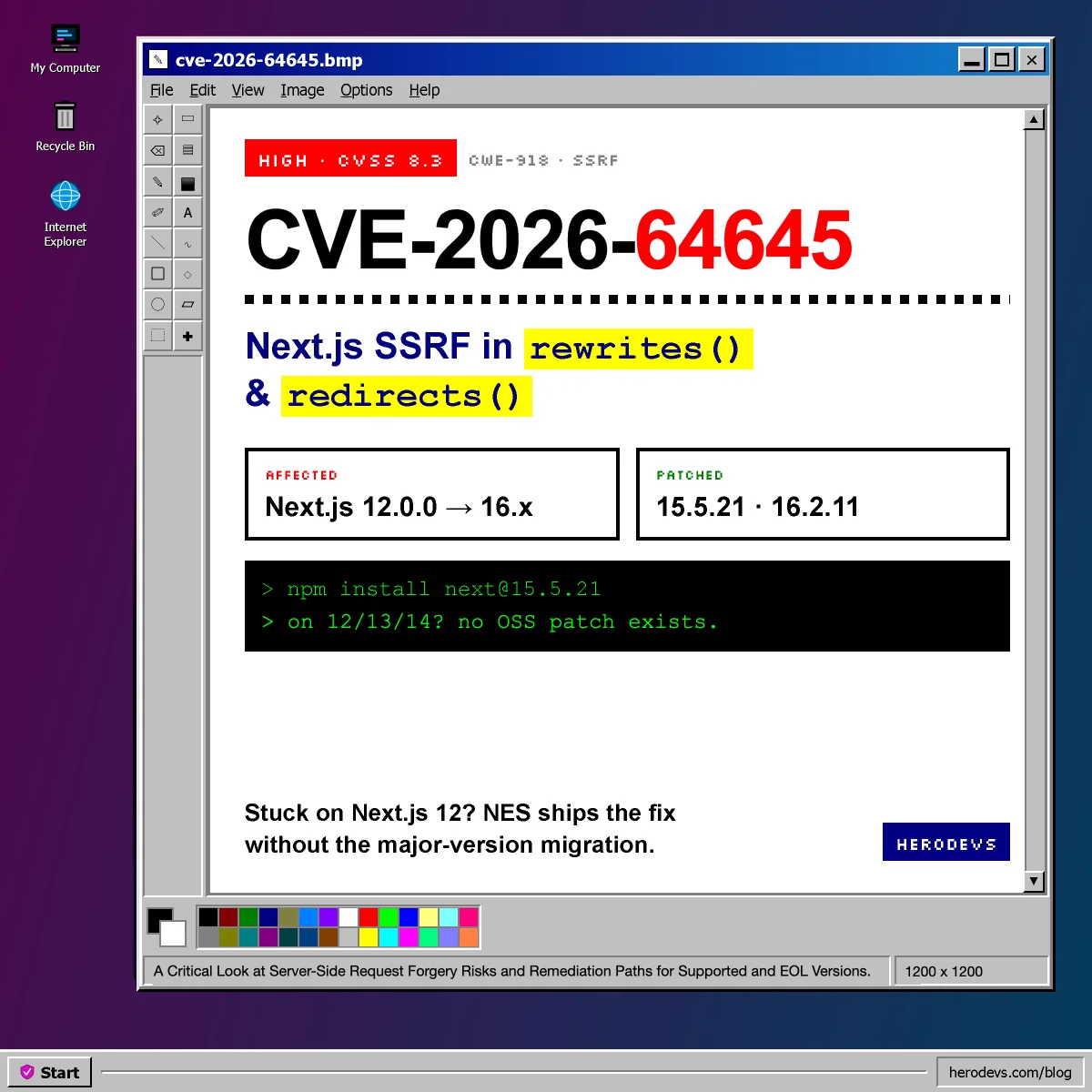Choose the white swatch inside the palette
1092x1092 pixels.
(349, 917)
